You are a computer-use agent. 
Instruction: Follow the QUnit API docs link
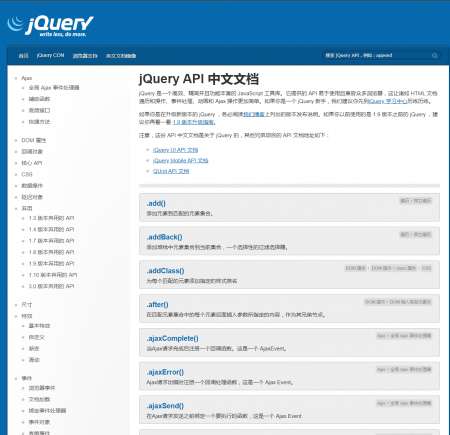point(171,171)
